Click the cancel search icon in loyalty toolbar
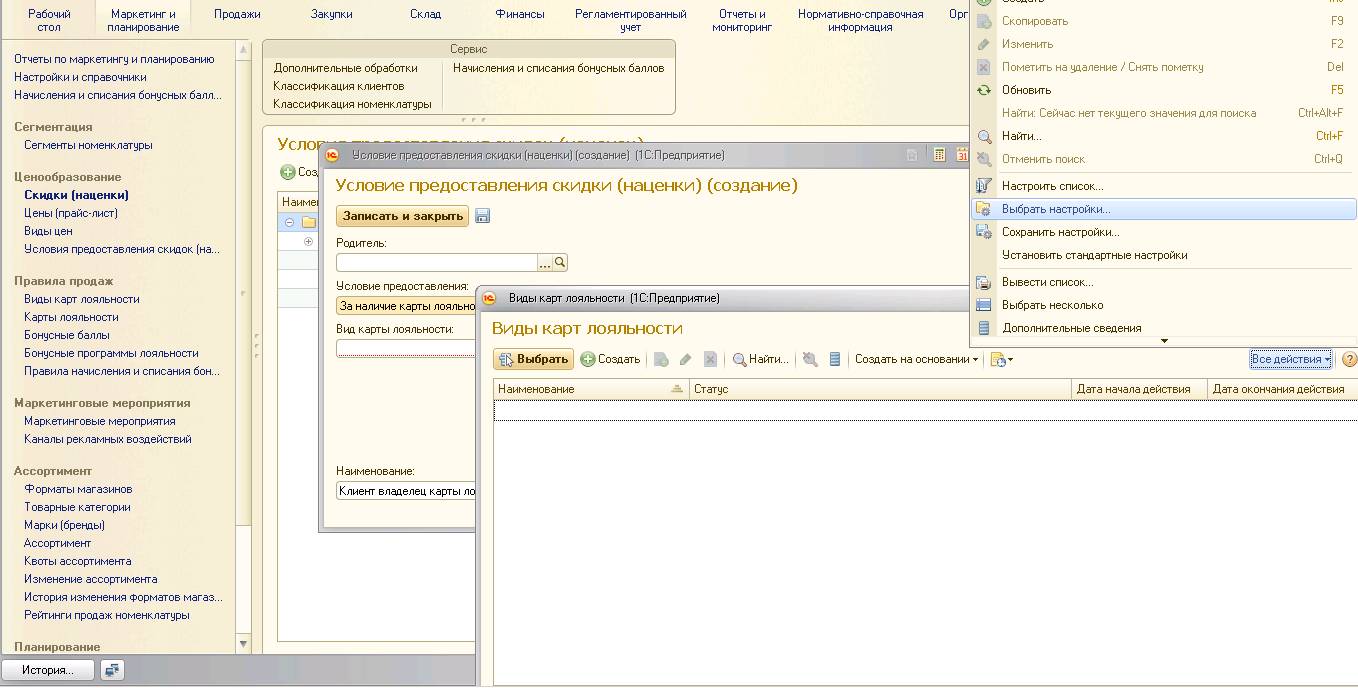Screen dimensions: 1358x688 pos(810,359)
